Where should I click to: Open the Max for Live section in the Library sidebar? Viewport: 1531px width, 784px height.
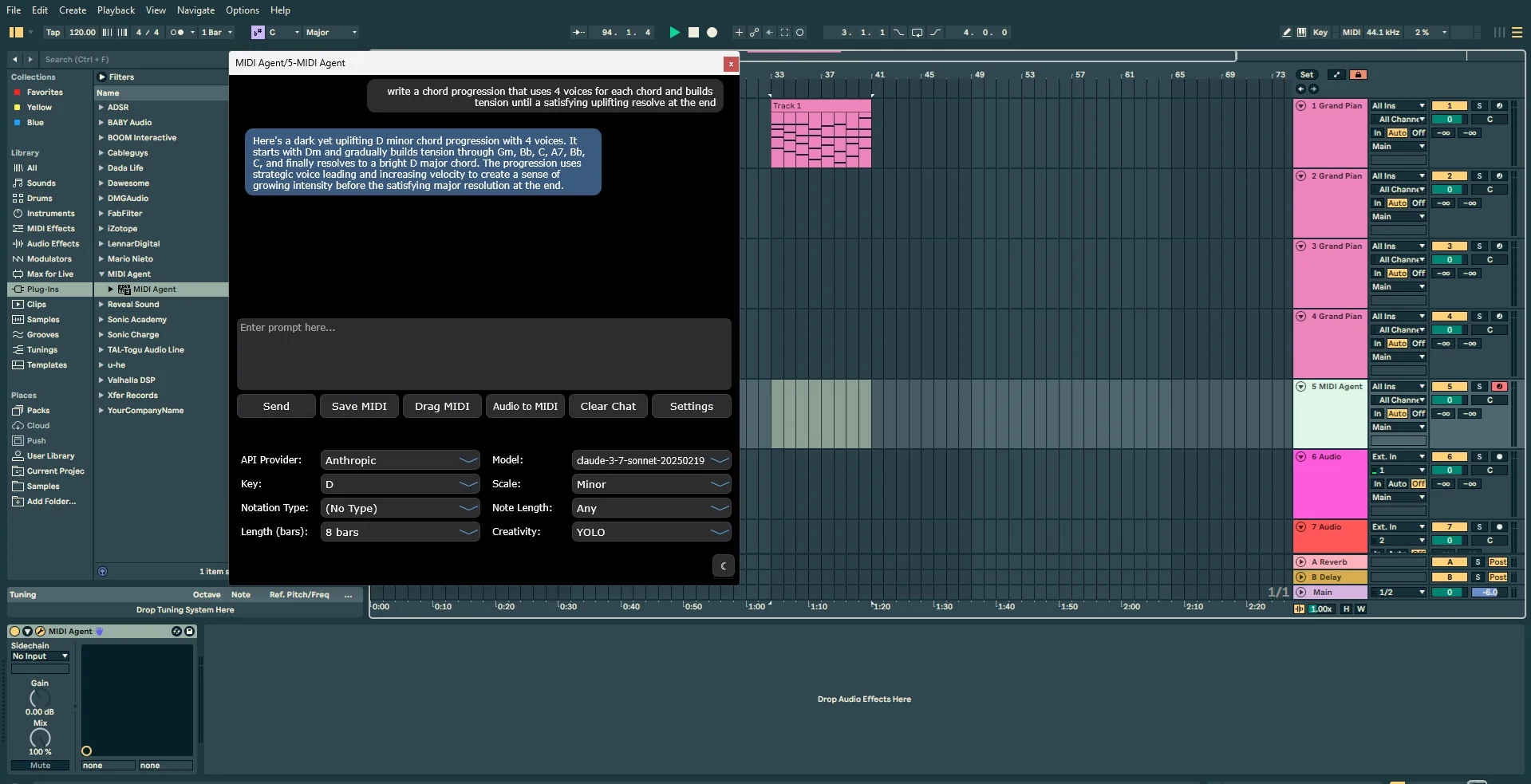coord(51,274)
